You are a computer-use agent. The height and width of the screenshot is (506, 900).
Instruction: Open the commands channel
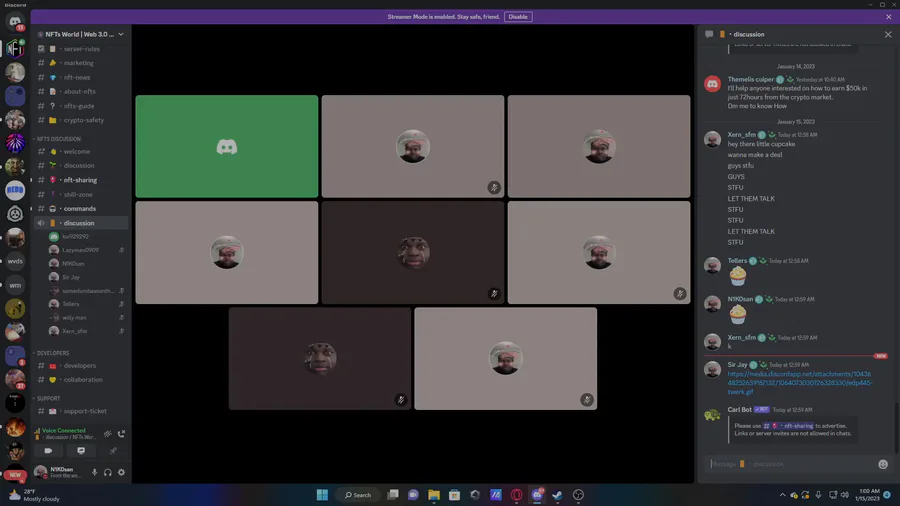tap(80, 209)
